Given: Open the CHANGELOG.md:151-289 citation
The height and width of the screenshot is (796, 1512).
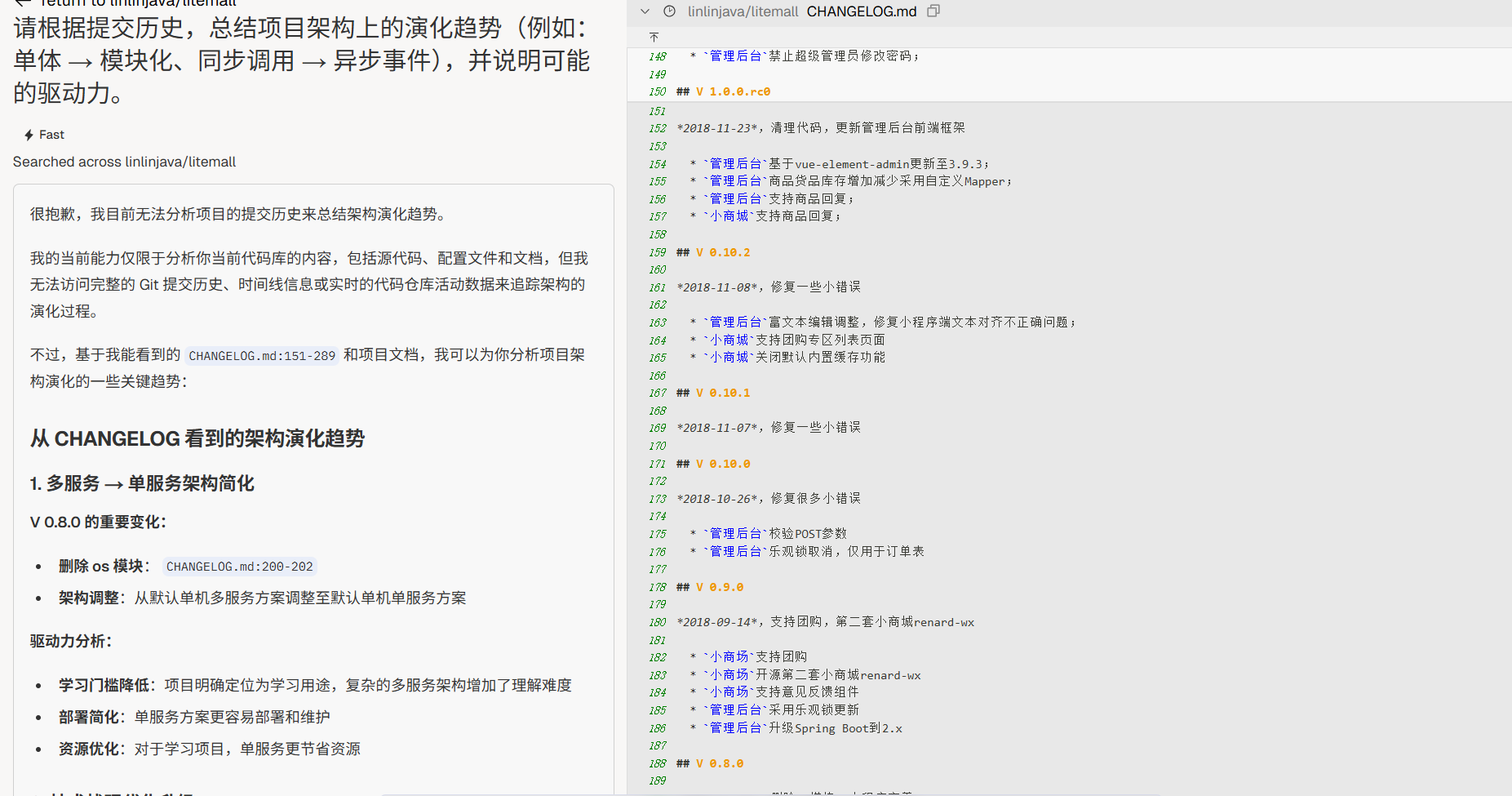Looking at the screenshot, I should click(x=262, y=356).
